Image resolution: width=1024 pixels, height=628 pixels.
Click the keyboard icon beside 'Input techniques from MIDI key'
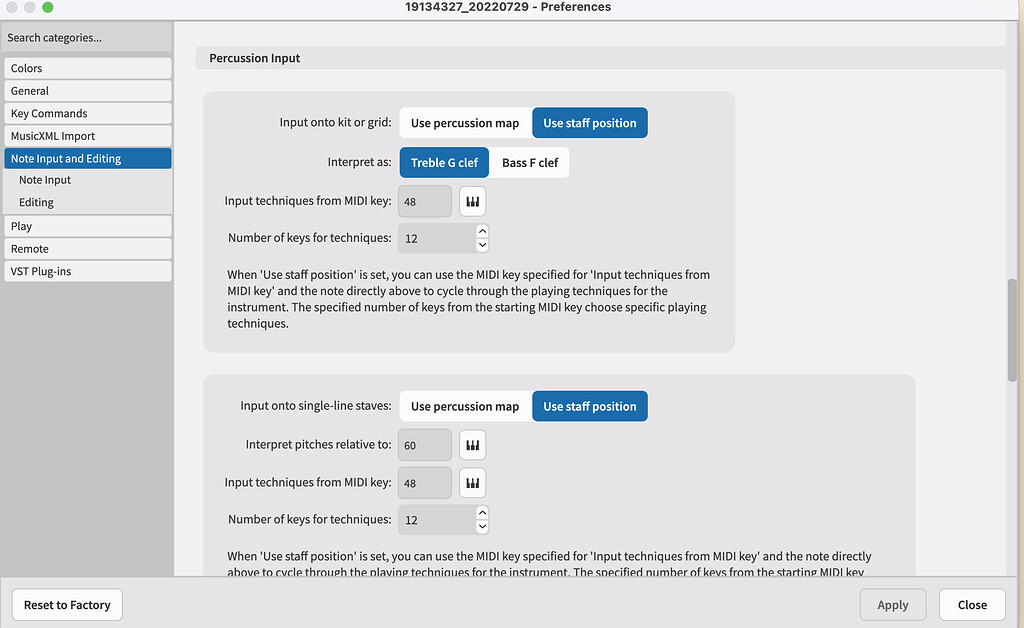point(472,200)
